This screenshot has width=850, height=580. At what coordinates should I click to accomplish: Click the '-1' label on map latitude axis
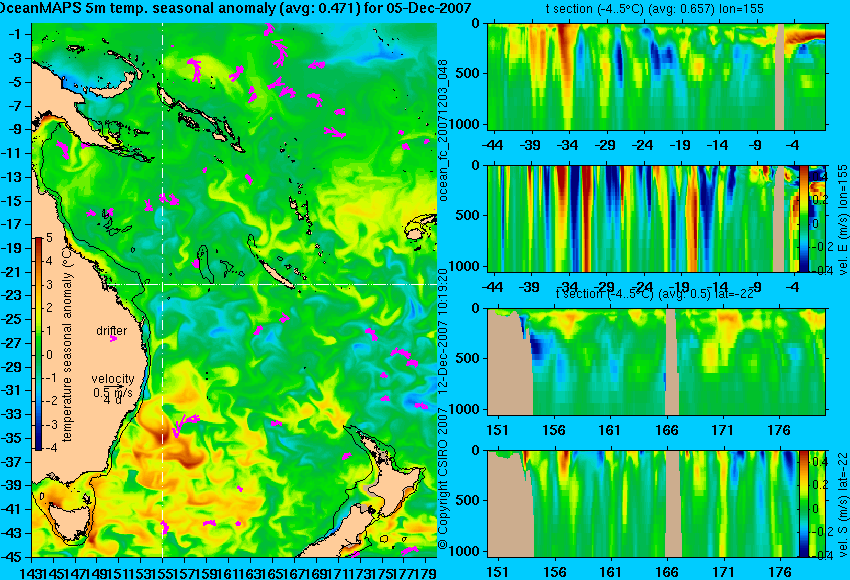[14, 35]
